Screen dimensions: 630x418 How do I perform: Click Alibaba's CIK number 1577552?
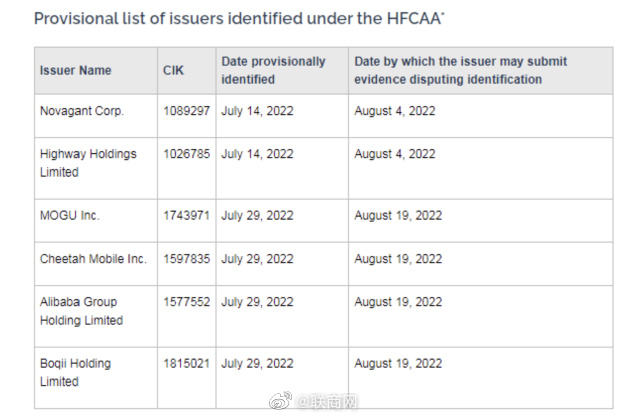(x=186, y=302)
